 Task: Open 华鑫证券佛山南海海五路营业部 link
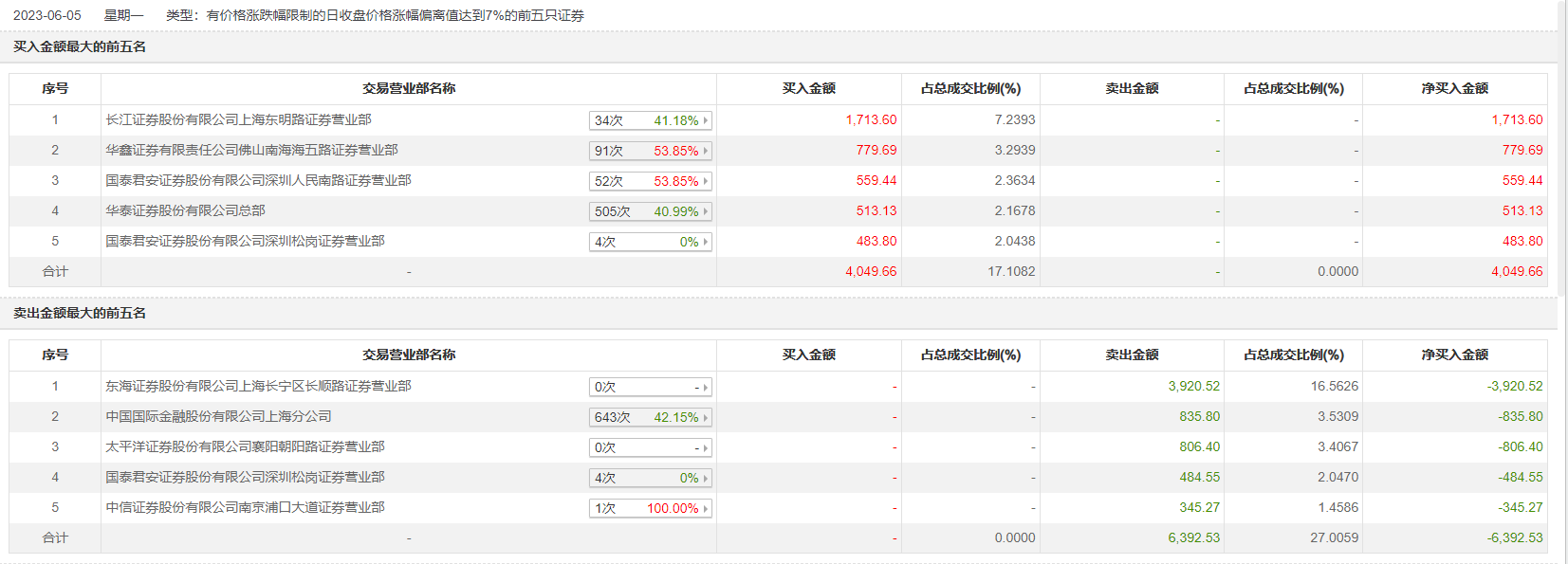click(251, 151)
